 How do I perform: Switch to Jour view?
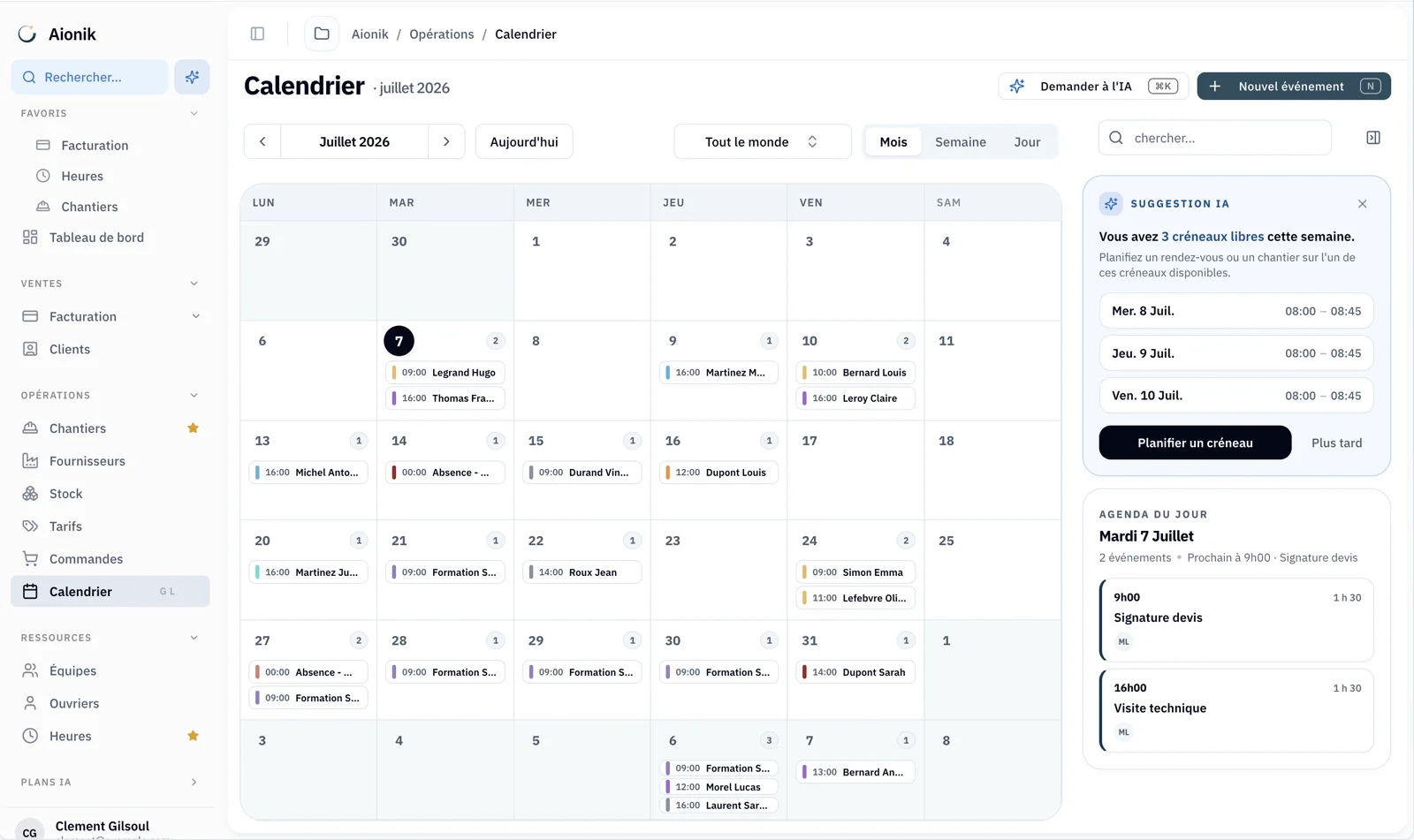click(x=1027, y=142)
